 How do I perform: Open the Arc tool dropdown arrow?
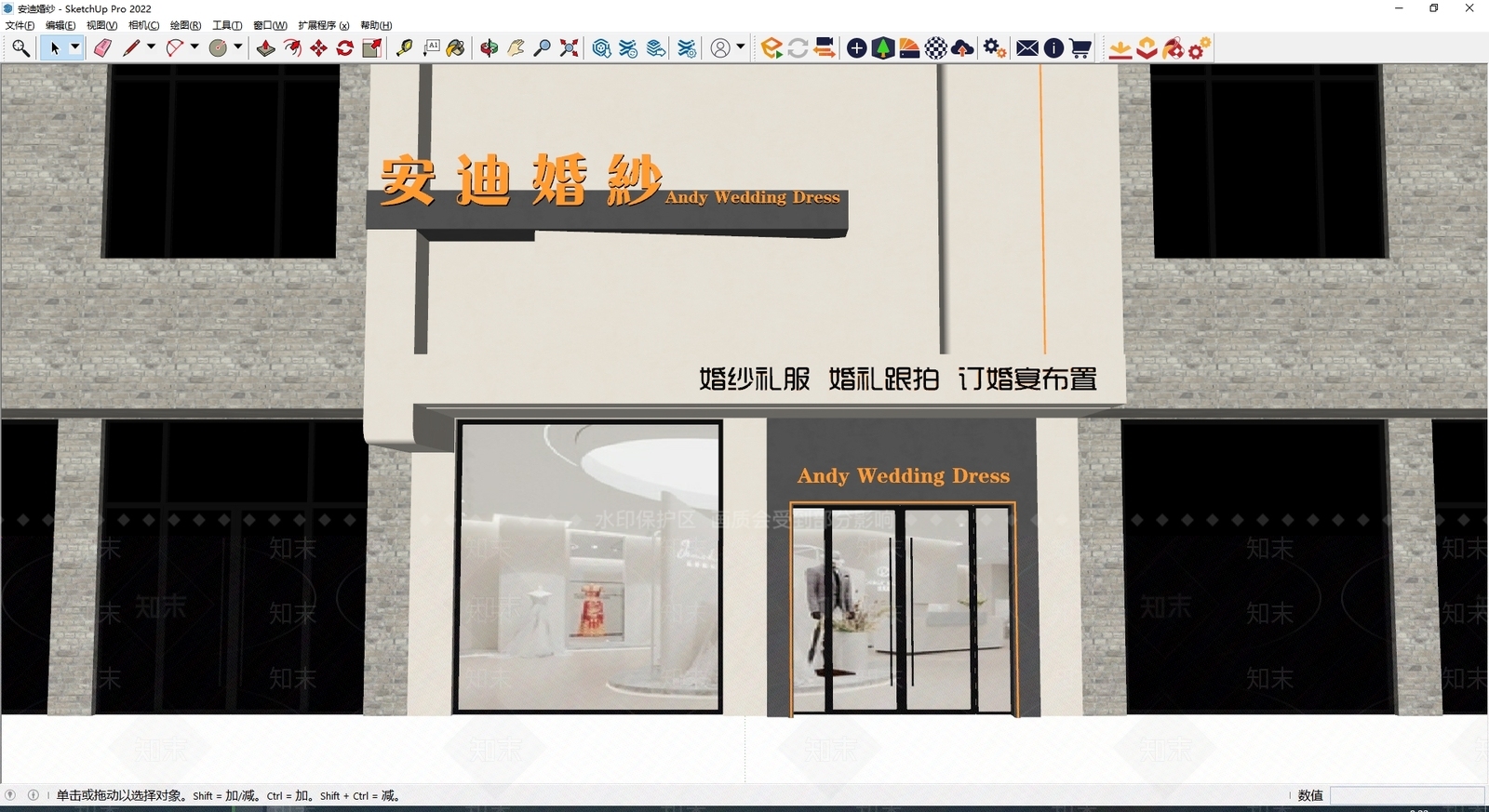[x=195, y=47]
